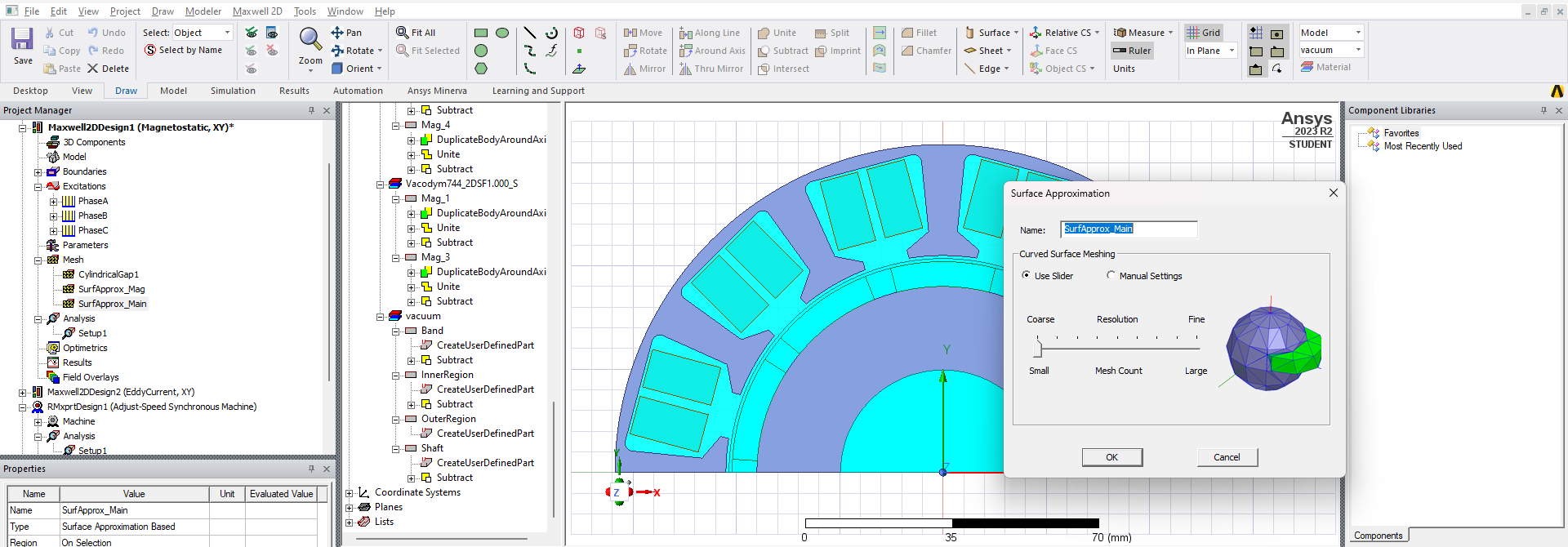Collapse the vacuum material group
This screenshot has width=1568, height=547.
click(381, 316)
